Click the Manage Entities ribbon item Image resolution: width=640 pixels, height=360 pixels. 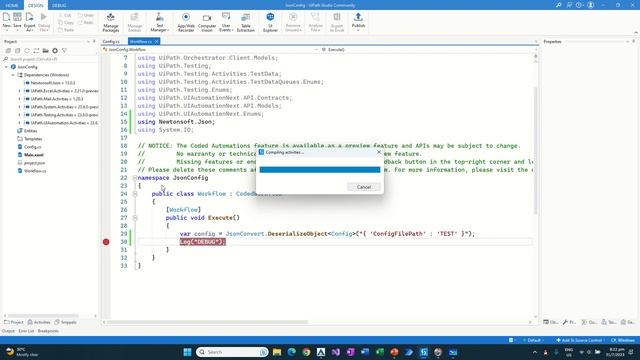pos(135,22)
